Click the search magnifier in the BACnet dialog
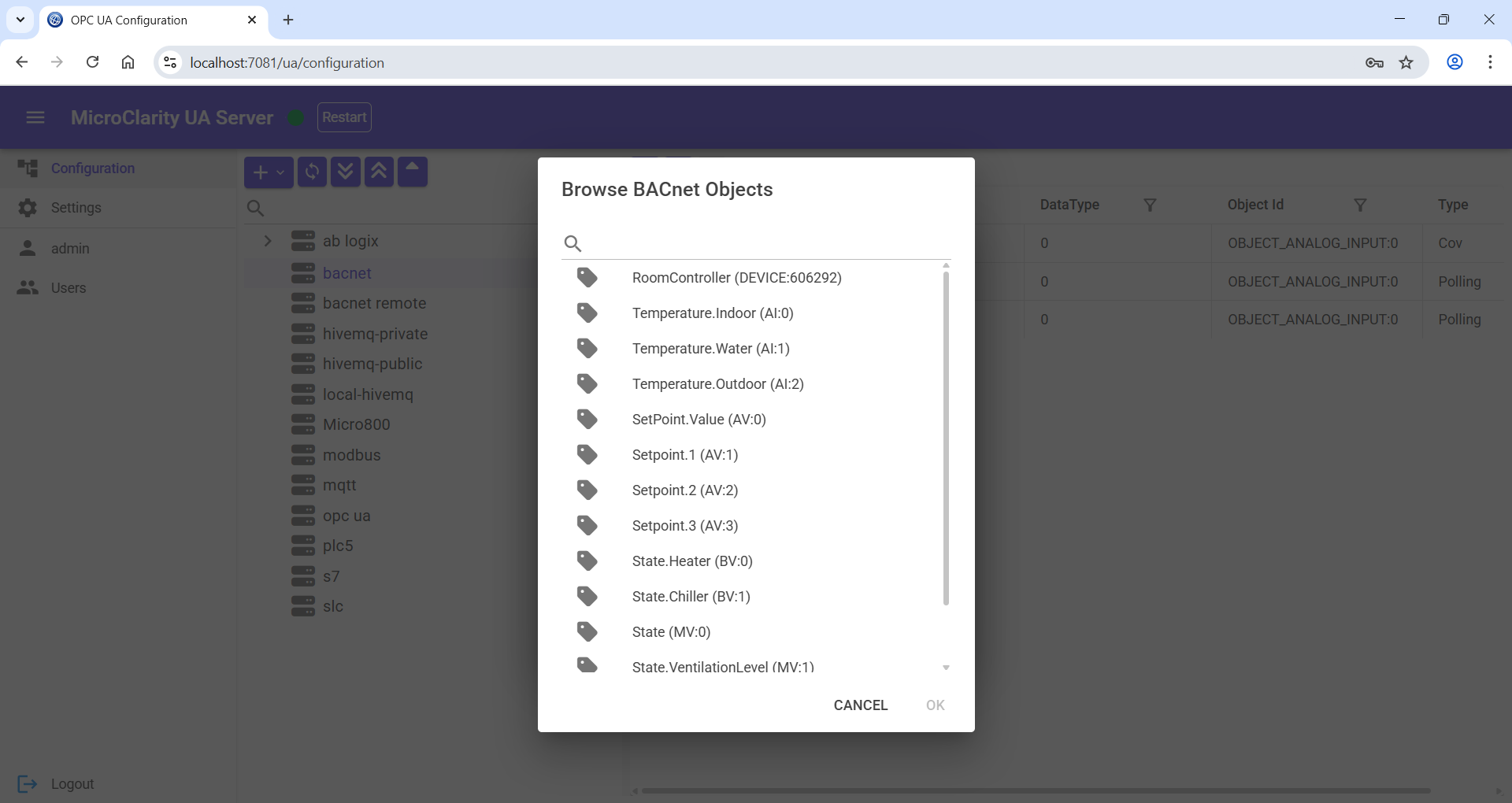This screenshot has height=803, width=1512. pyautogui.click(x=573, y=243)
